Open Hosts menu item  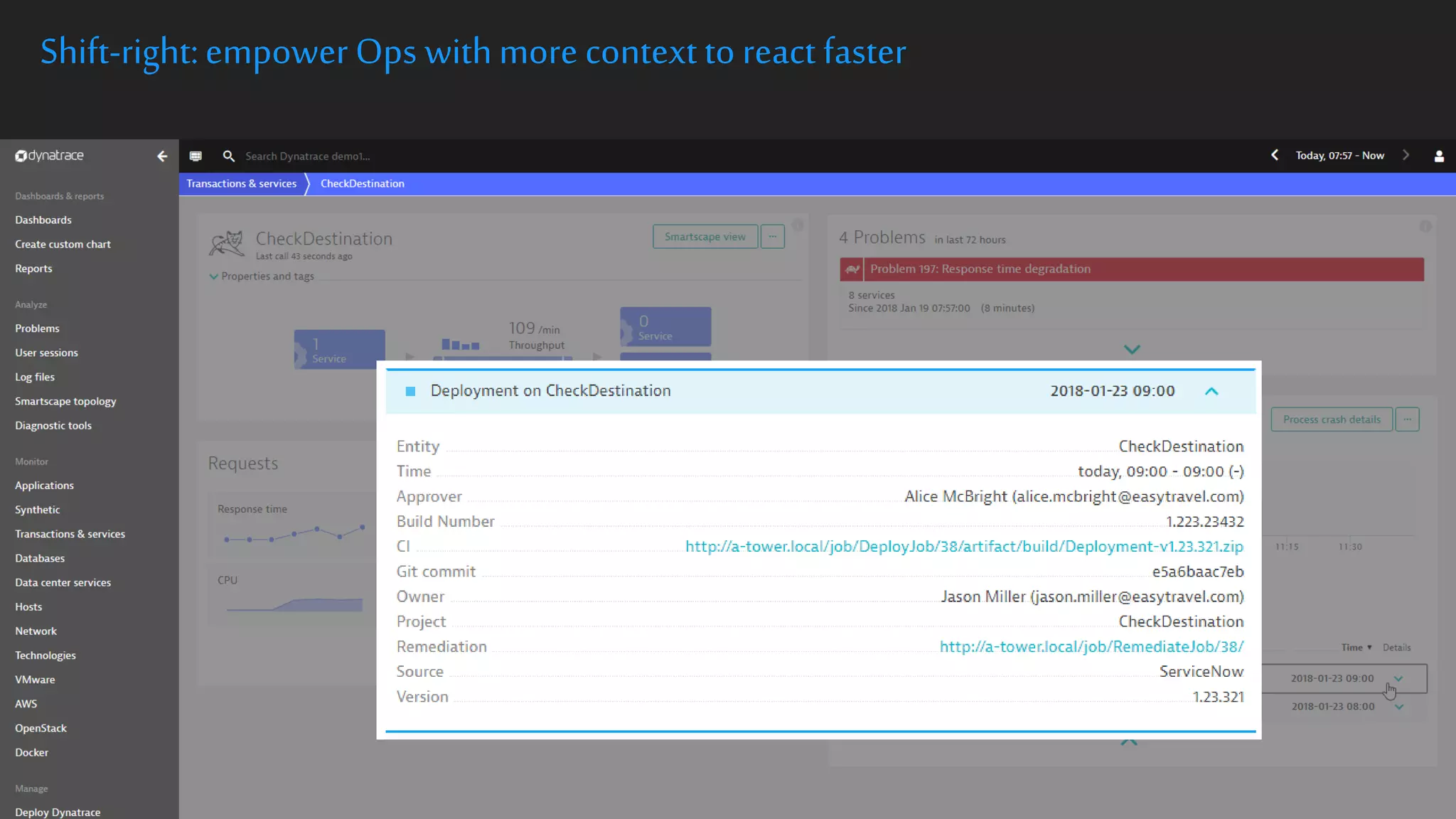pyautogui.click(x=28, y=607)
